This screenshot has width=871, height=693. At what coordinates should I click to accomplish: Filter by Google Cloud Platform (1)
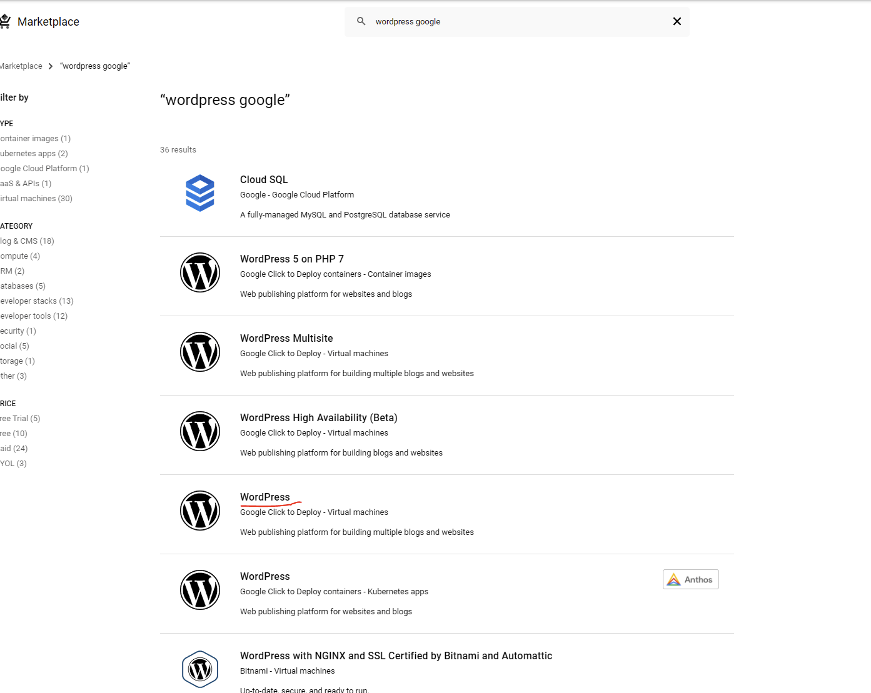(44, 168)
